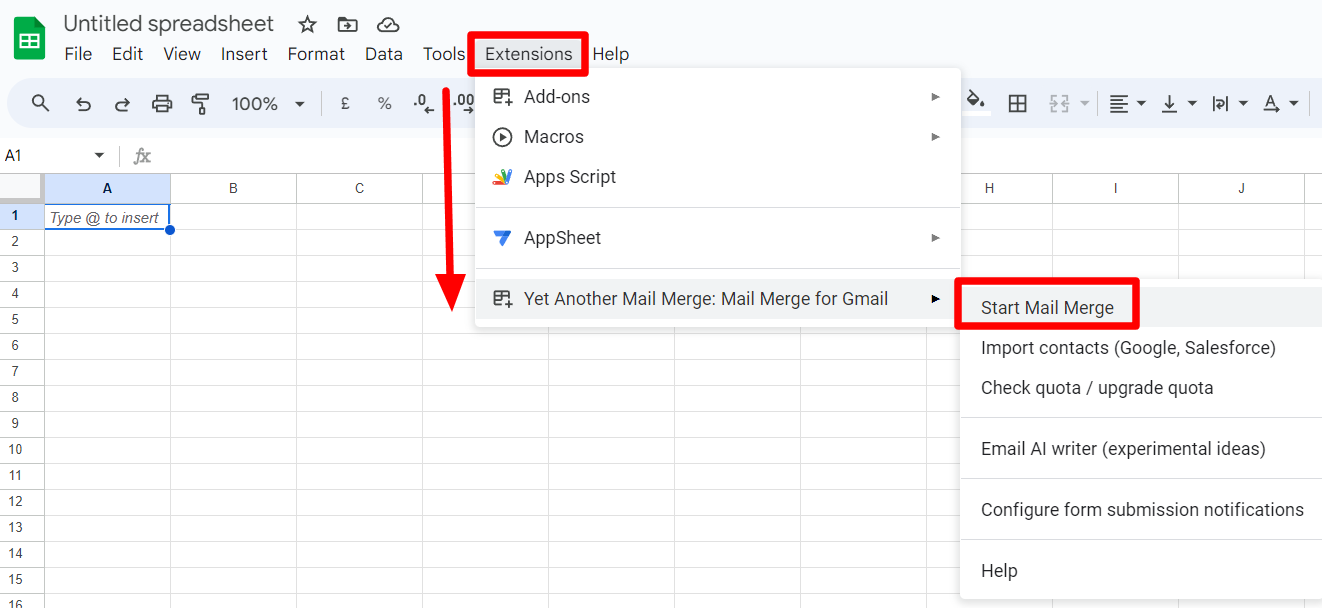This screenshot has width=1322, height=608.
Task: Select the paint format tool
Action: [x=201, y=103]
